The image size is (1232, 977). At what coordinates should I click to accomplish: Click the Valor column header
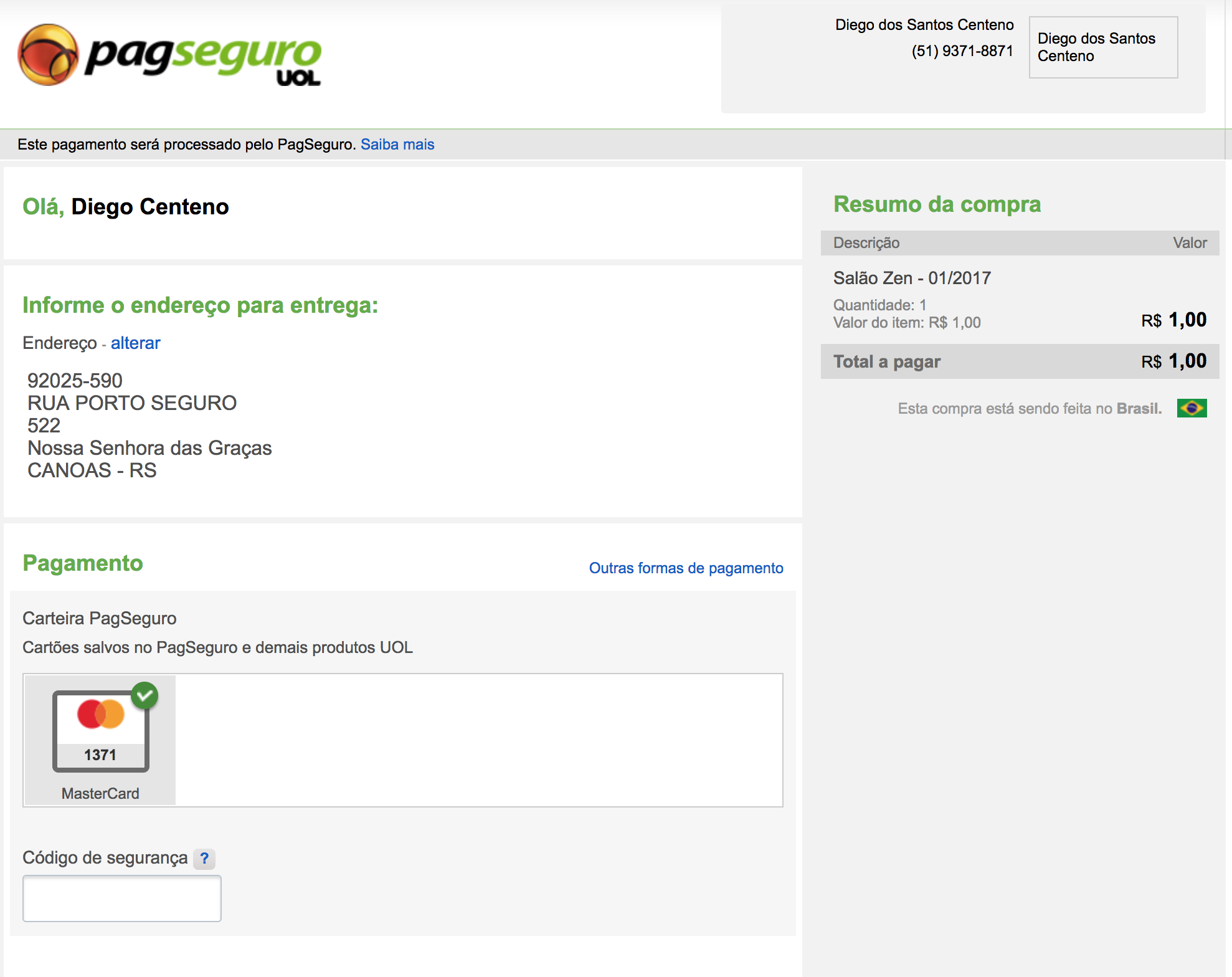[x=1189, y=243]
